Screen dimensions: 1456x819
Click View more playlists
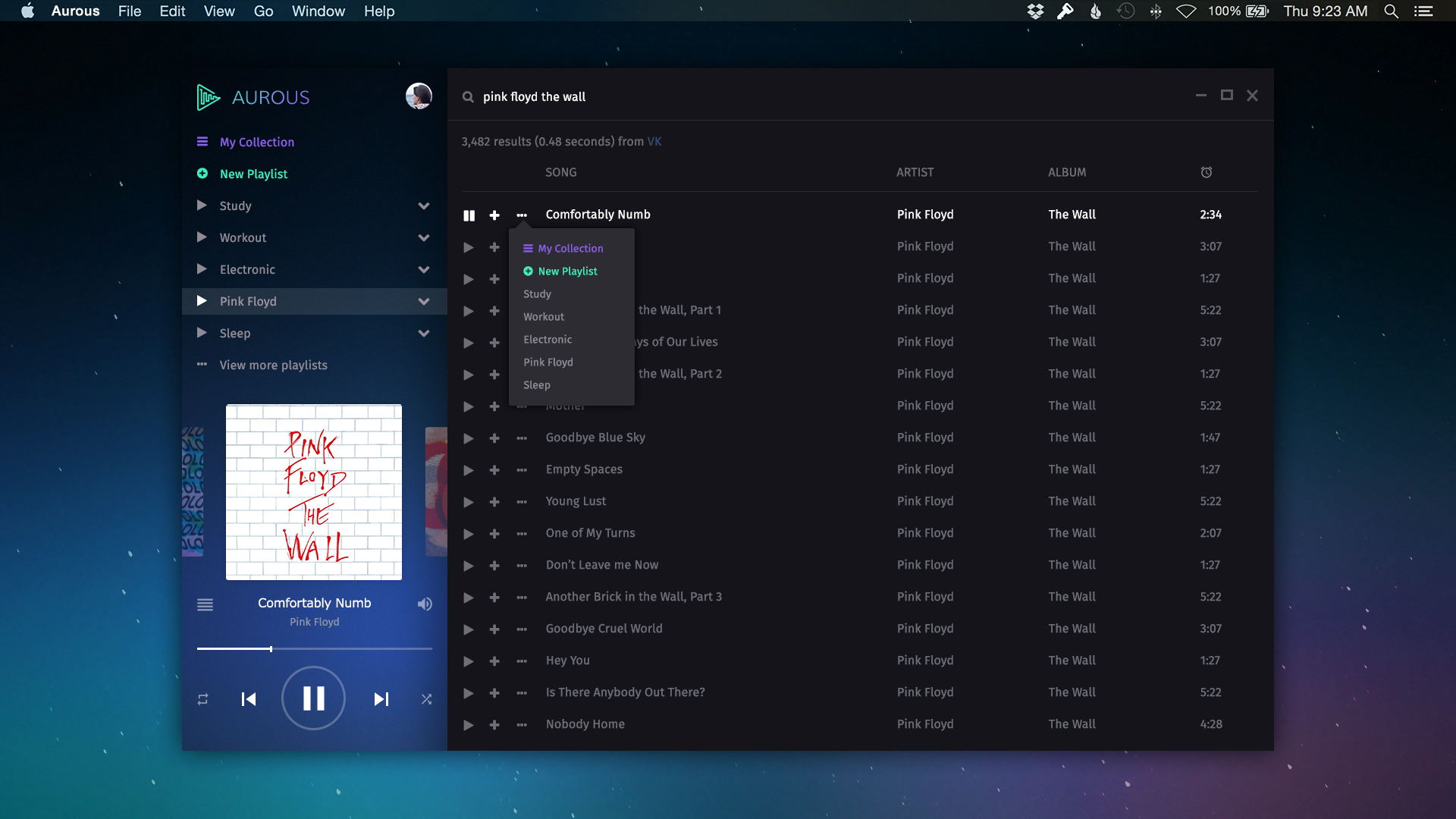point(273,366)
